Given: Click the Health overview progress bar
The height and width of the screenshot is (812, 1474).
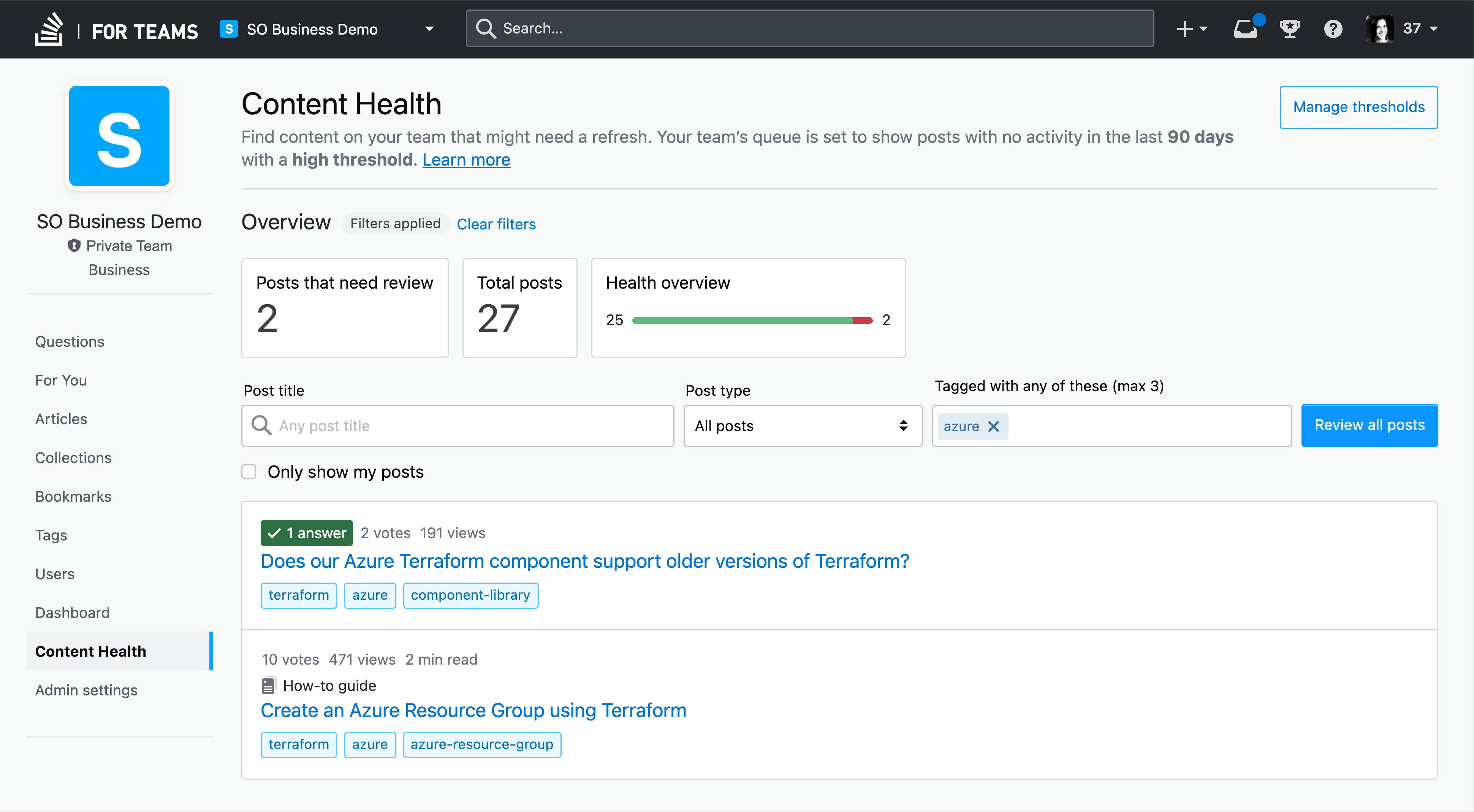Looking at the screenshot, I should (x=752, y=320).
